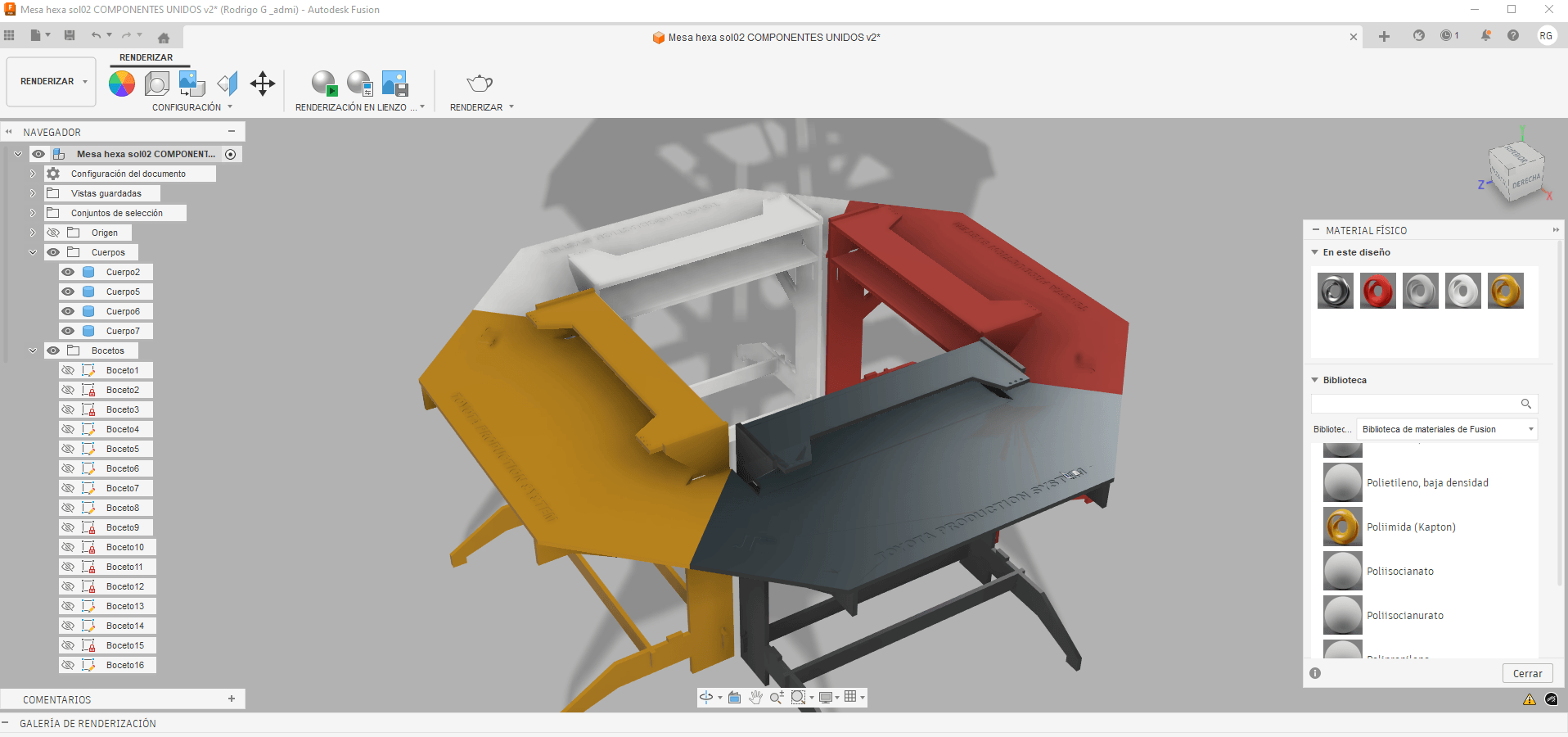The height and width of the screenshot is (737, 1568).
Task: Click Capture Image save icon
Action: click(x=395, y=84)
